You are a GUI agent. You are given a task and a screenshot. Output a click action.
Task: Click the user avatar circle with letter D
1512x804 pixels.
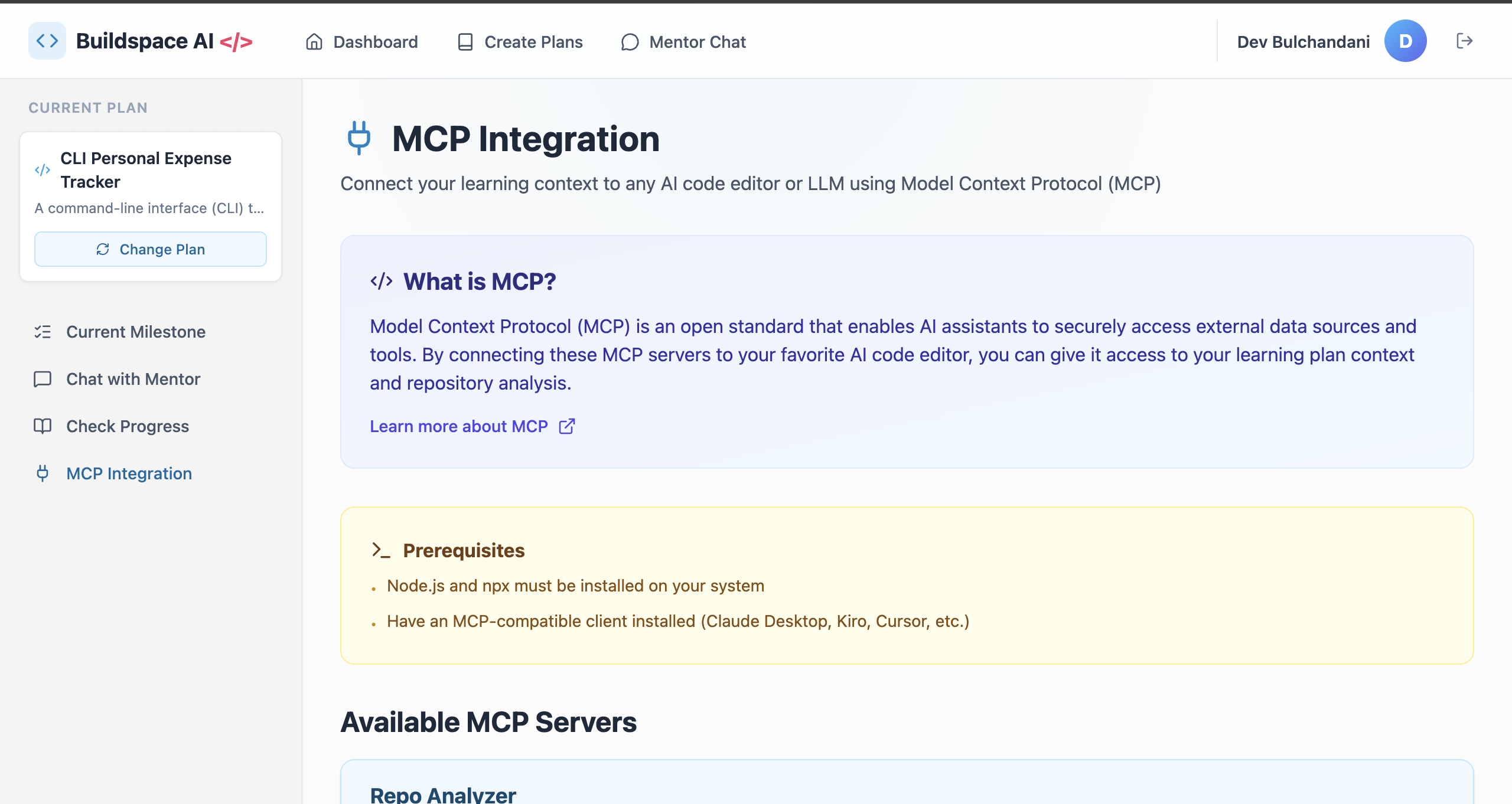(1405, 41)
